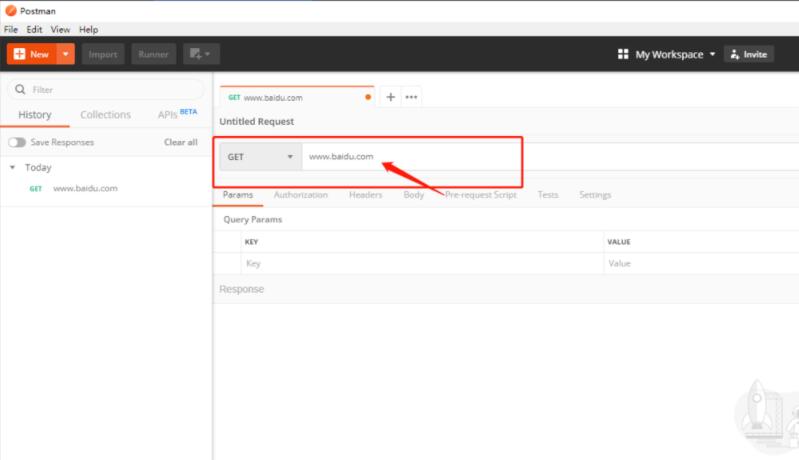This screenshot has width=799, height=460.
Task: Select the Body tab
Action: click(x=413, y=195)
